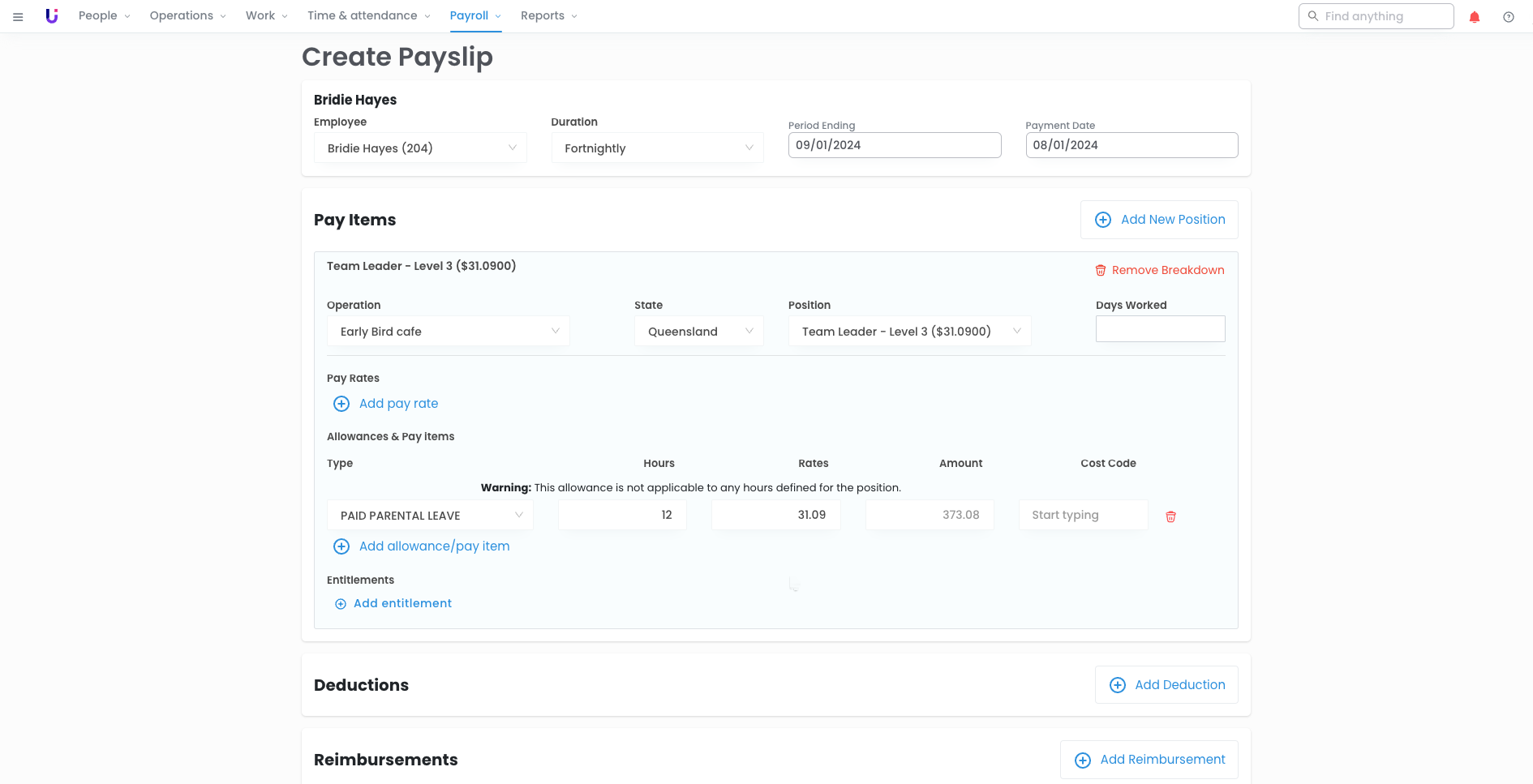1533x784 pixels.
Task: Click Add allowance/pay item link
Action: pyautogui.click(x=434, y=546)
